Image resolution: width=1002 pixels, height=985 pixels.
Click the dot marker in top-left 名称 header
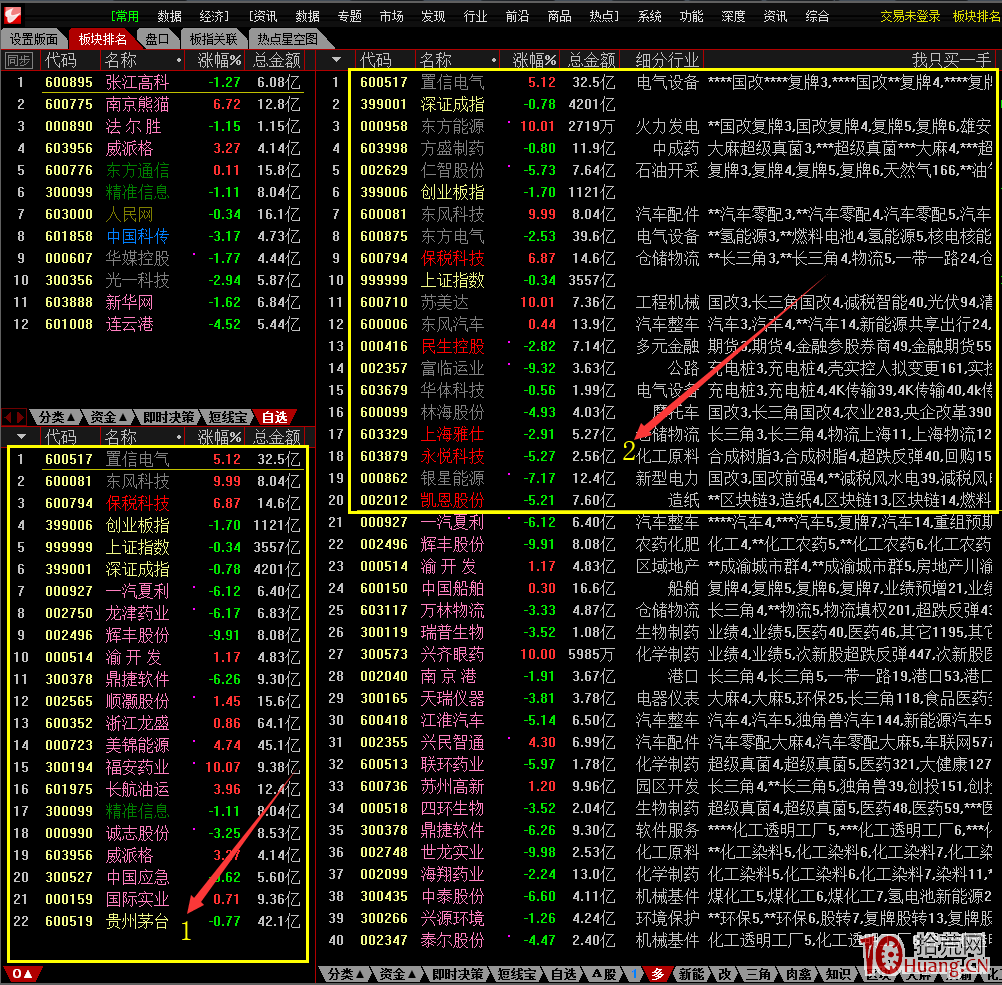point(178,61)
